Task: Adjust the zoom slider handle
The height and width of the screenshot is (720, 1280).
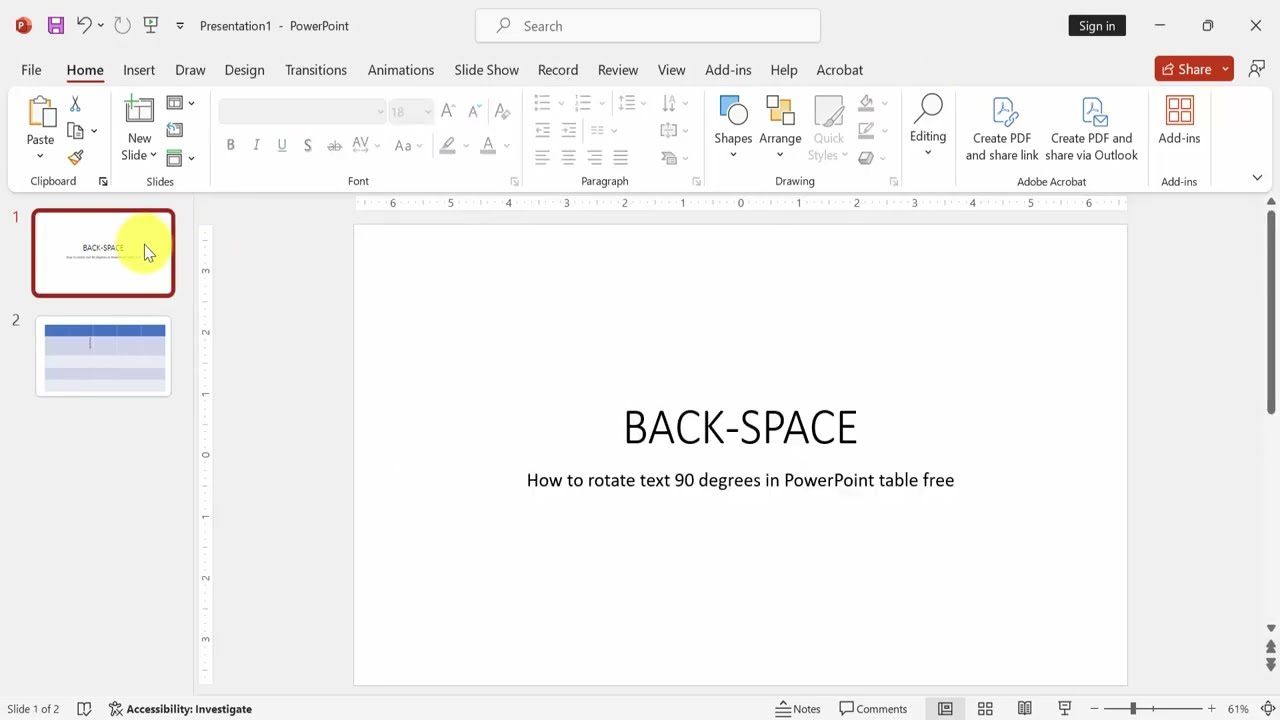Action: 1133,709
